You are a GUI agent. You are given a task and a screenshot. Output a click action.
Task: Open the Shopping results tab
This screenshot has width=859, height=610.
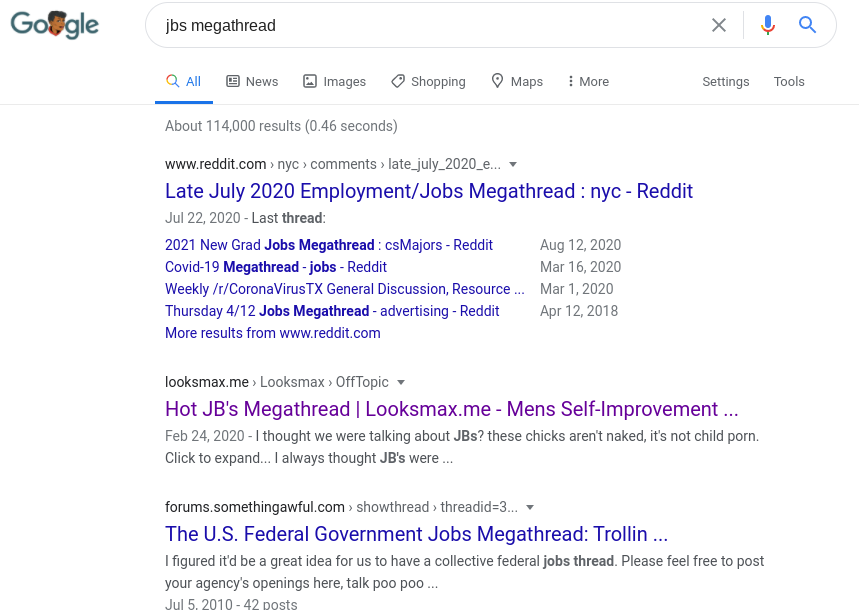click(x=428, y=82)
